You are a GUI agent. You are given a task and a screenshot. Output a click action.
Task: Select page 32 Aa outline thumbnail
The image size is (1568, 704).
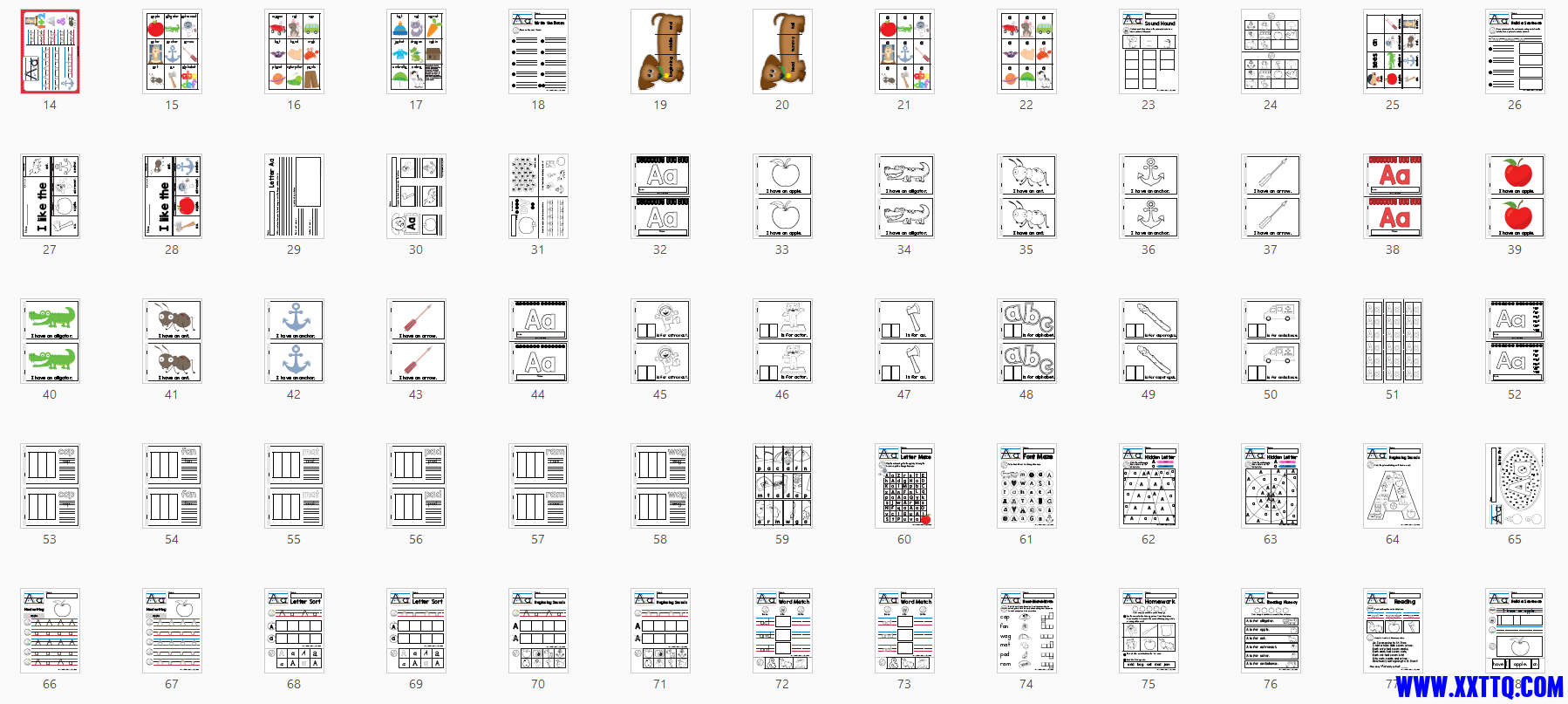660,196
